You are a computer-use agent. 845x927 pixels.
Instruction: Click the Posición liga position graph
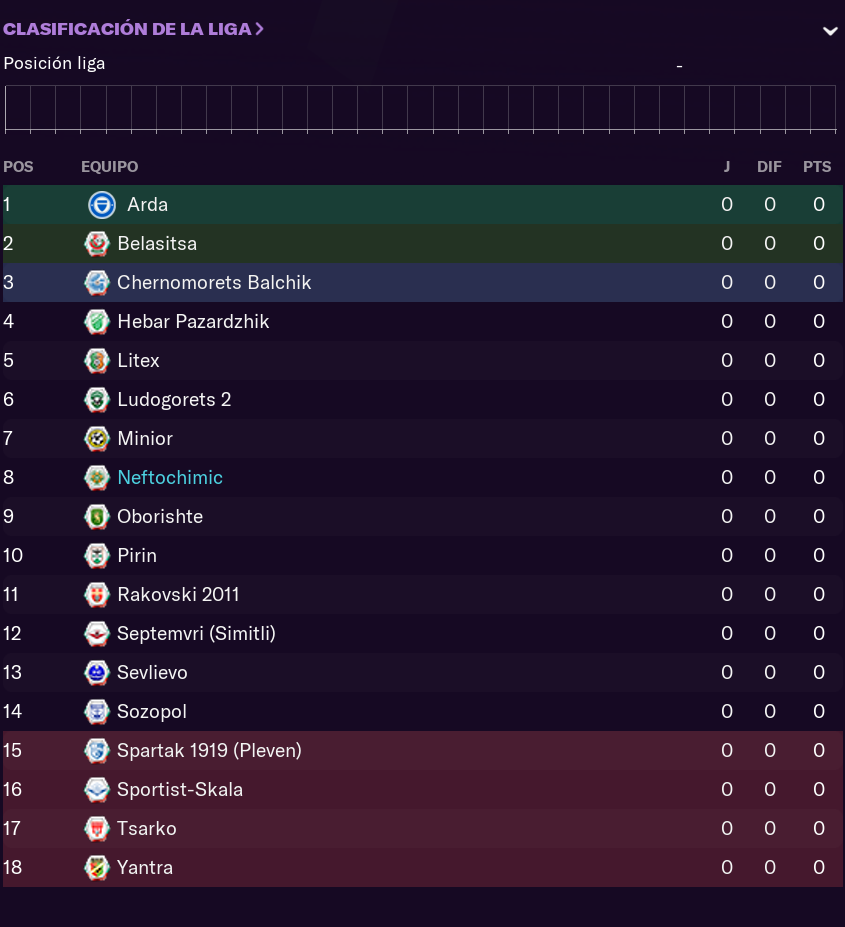(420, 109)
